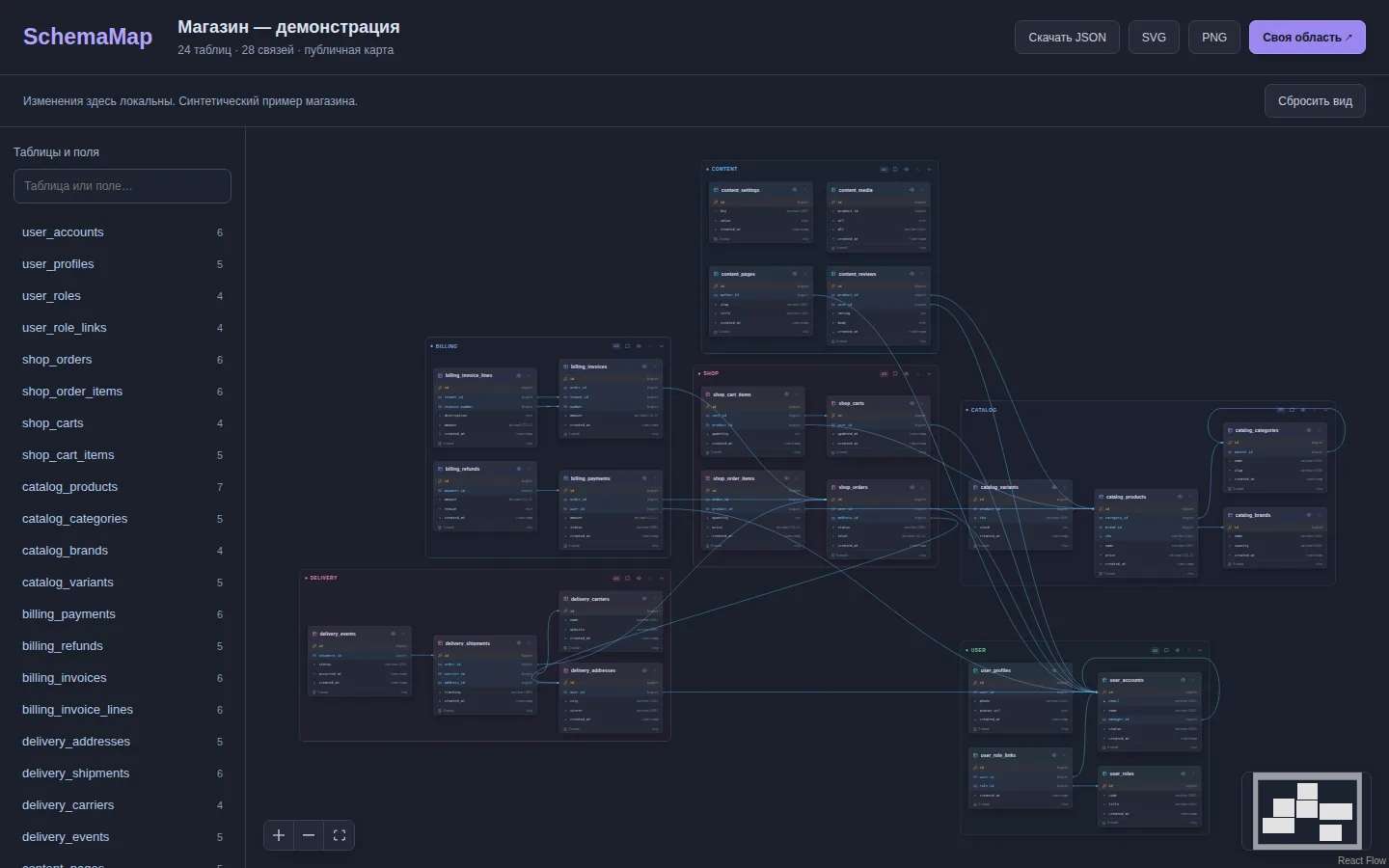Click the Сбросить вид button
This screenshot has width=1389, height=868.
(x=1315, y=100)
